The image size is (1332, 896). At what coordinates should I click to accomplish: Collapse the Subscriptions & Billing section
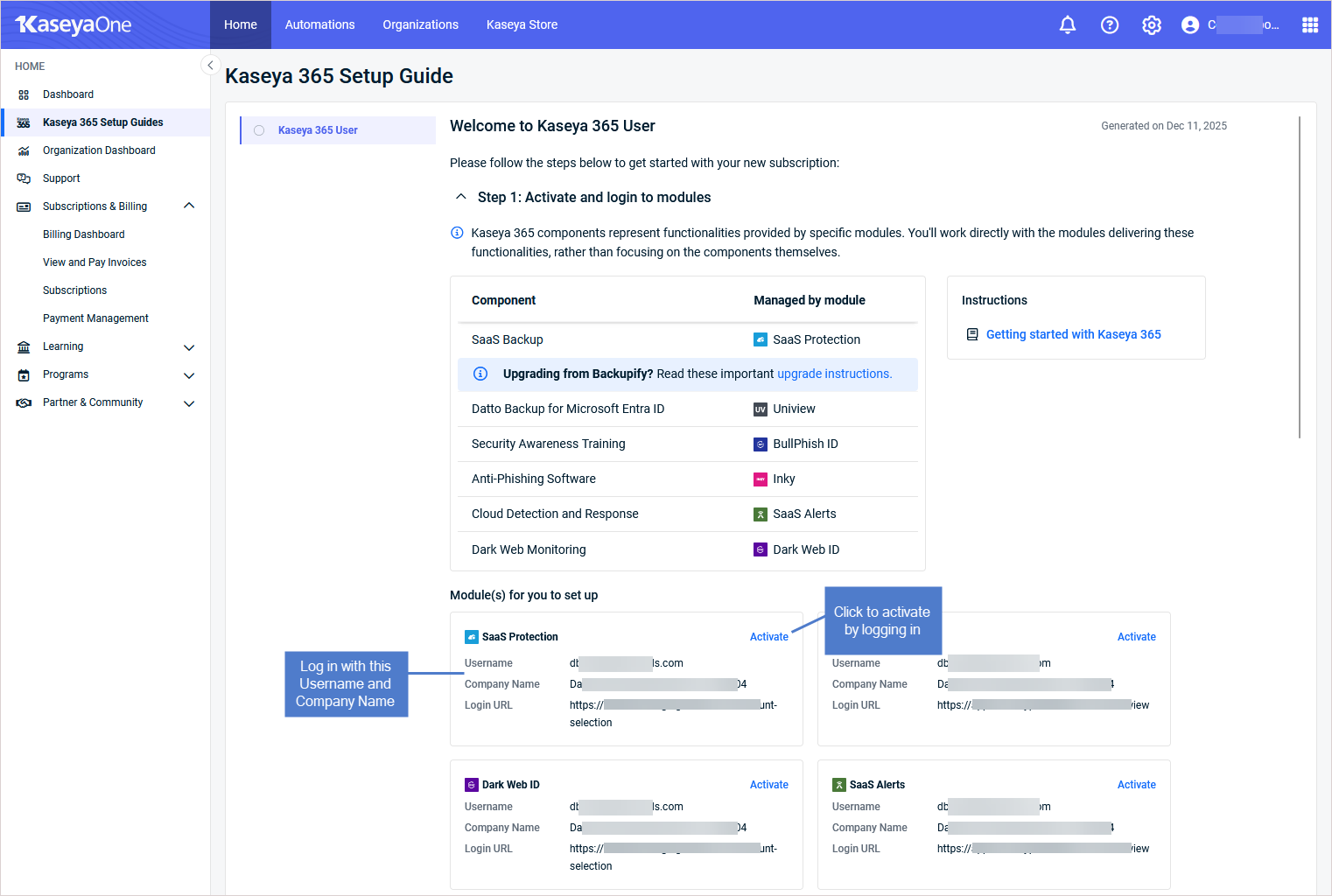click(x=188, y=206)
